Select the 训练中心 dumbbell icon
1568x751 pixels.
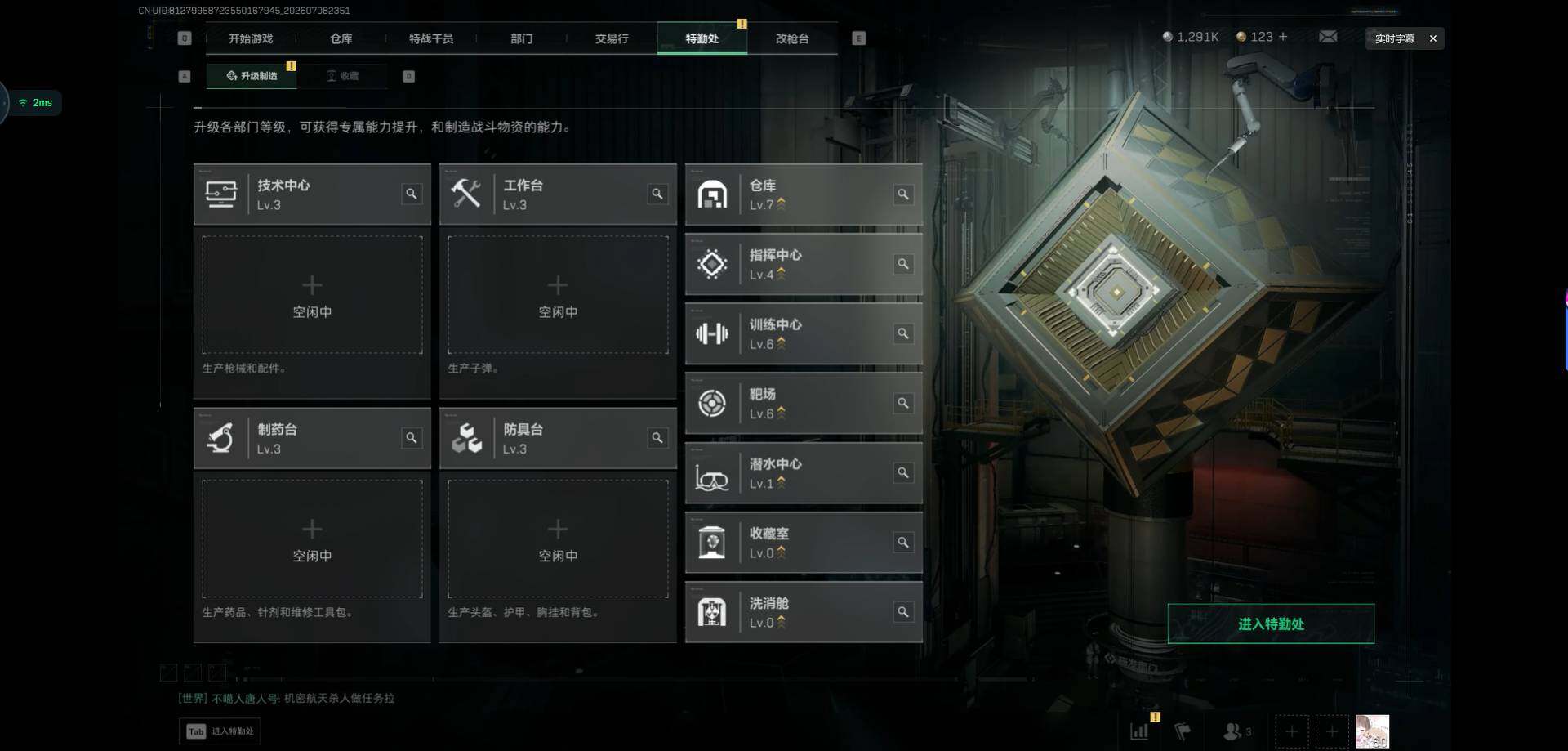712,333
